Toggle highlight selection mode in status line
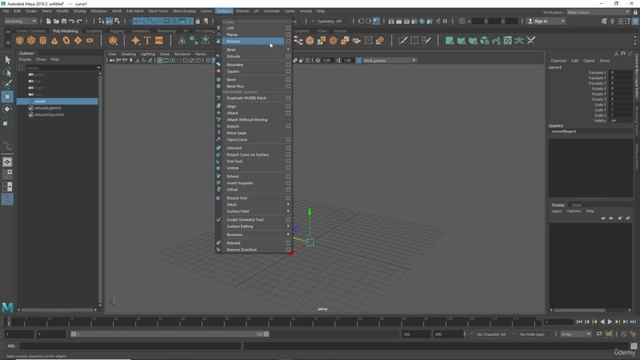The image size is (640, 360). click(206, 21)
